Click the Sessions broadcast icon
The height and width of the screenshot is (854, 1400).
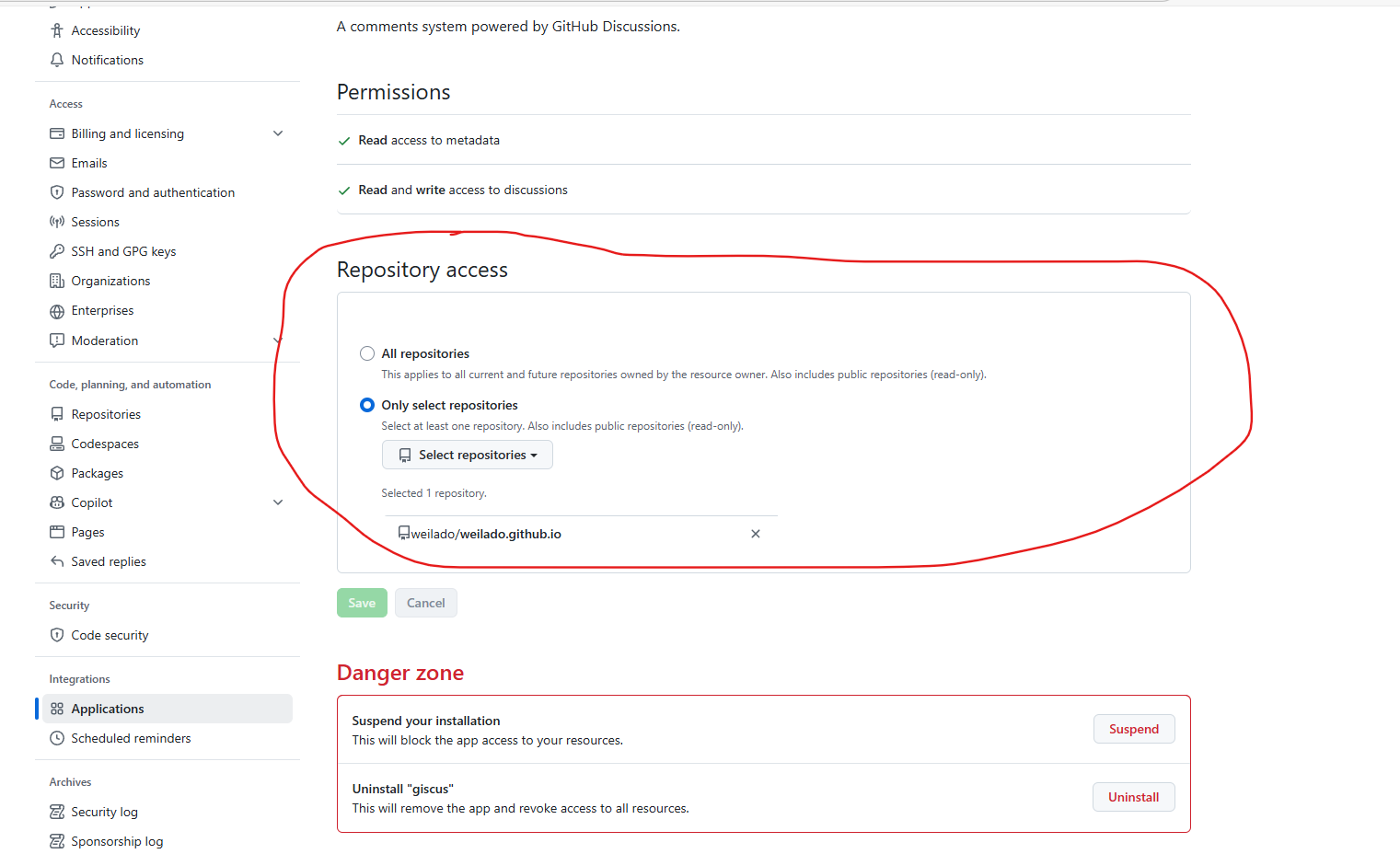coord(57,222)
